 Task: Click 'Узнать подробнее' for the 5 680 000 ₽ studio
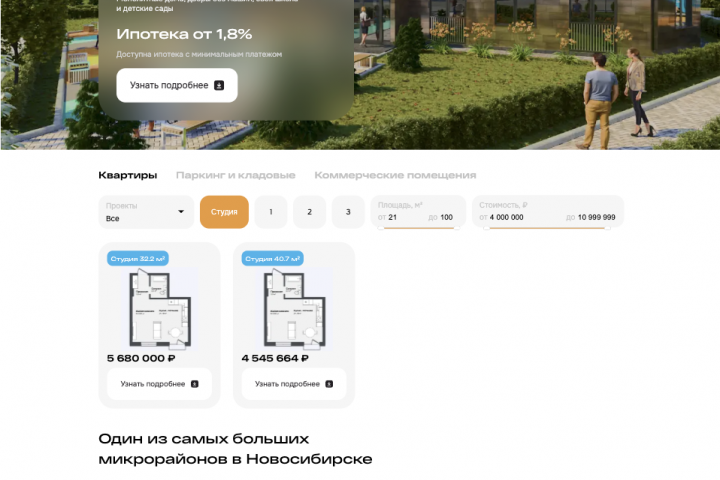[x=159, y=384]
